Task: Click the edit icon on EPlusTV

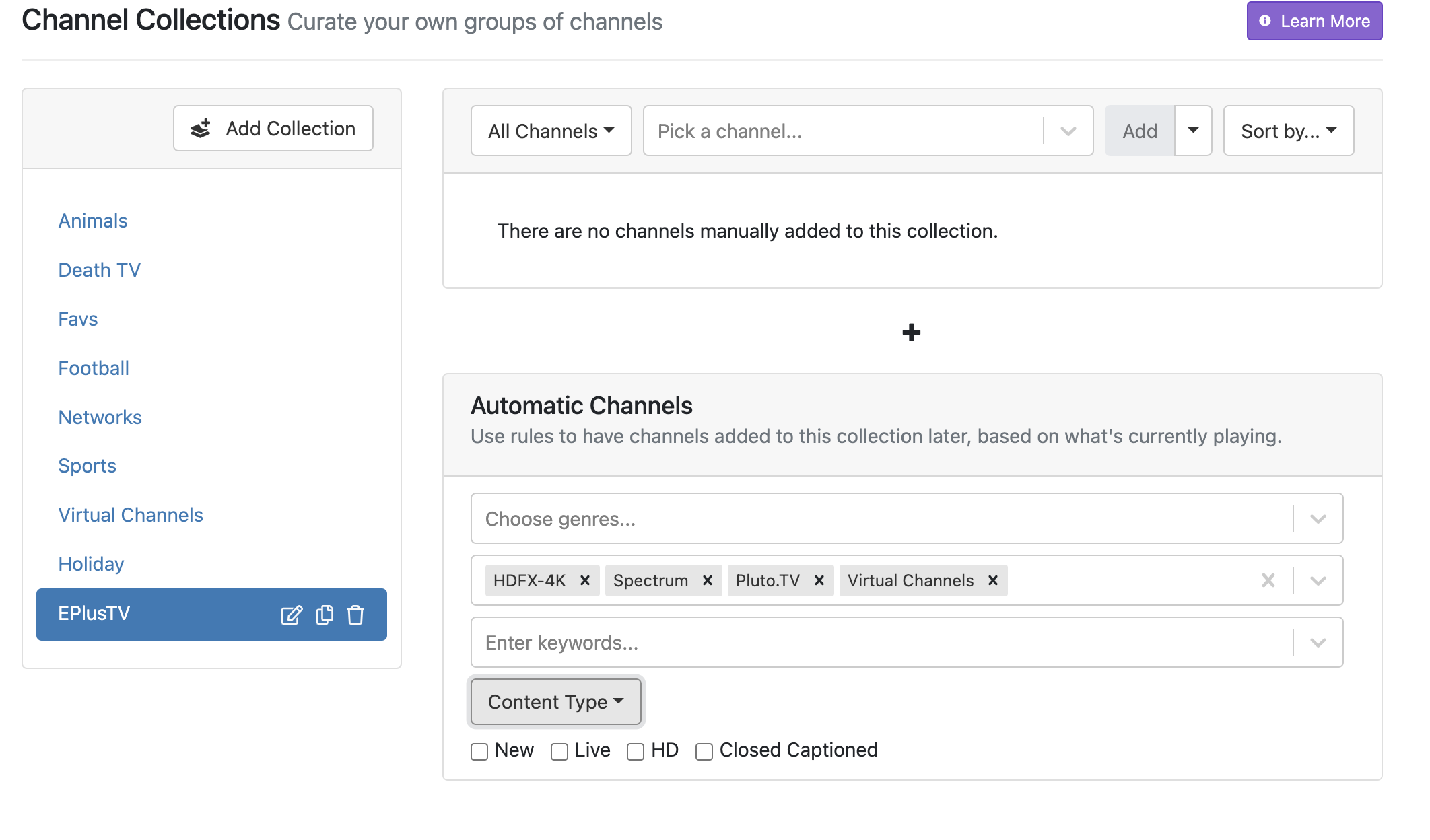Action: coord(291,615)
